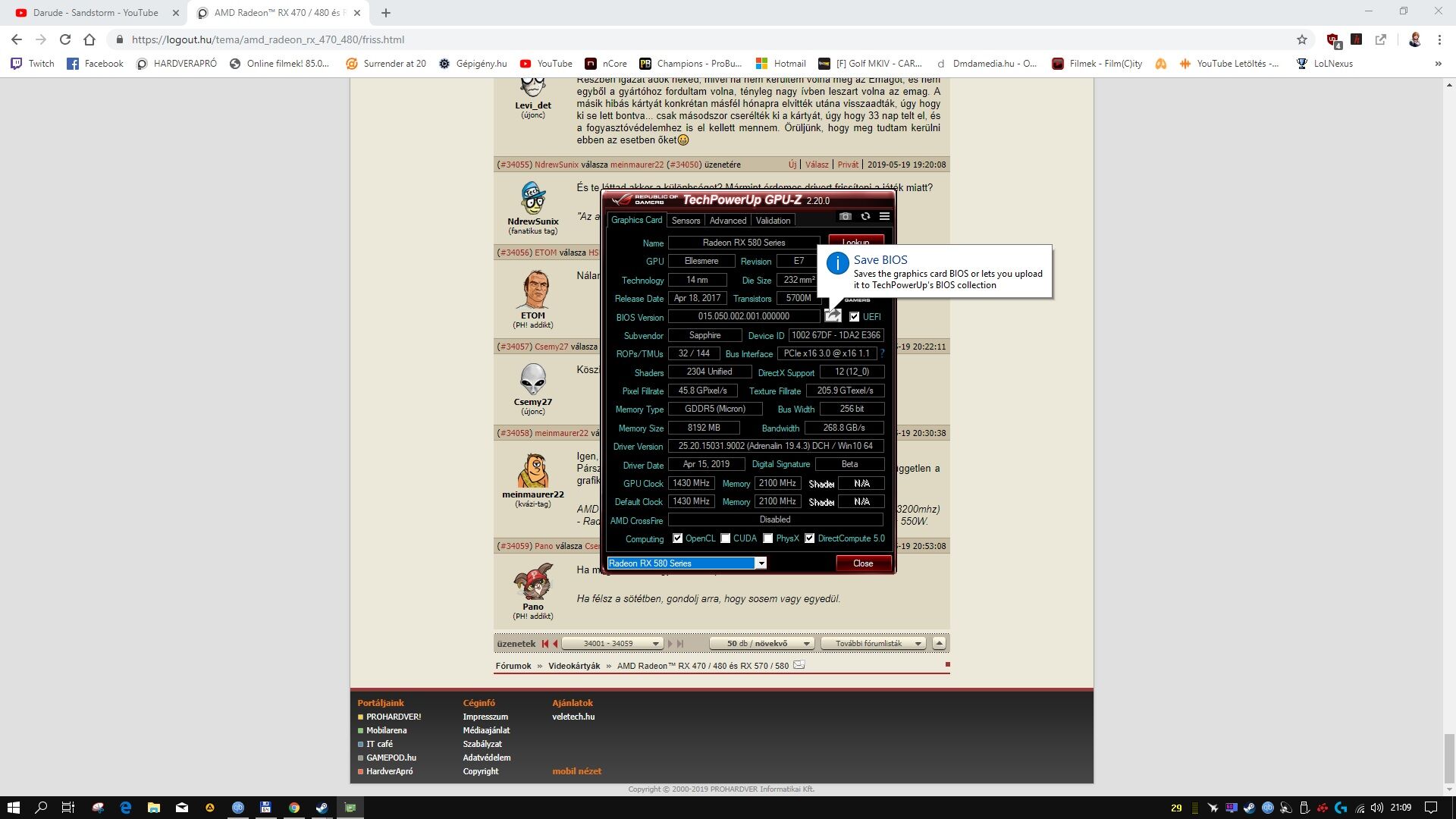
Task: Toggle the UEFI checkbox
Action: (855, 317)
